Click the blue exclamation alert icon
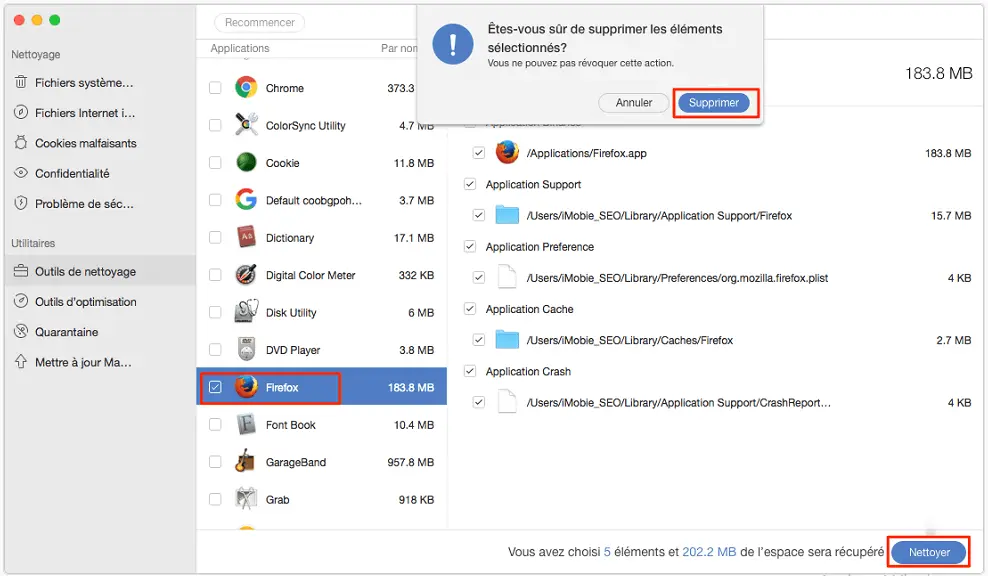Viewport: 988px width, 576px height. tap(452, 44)
